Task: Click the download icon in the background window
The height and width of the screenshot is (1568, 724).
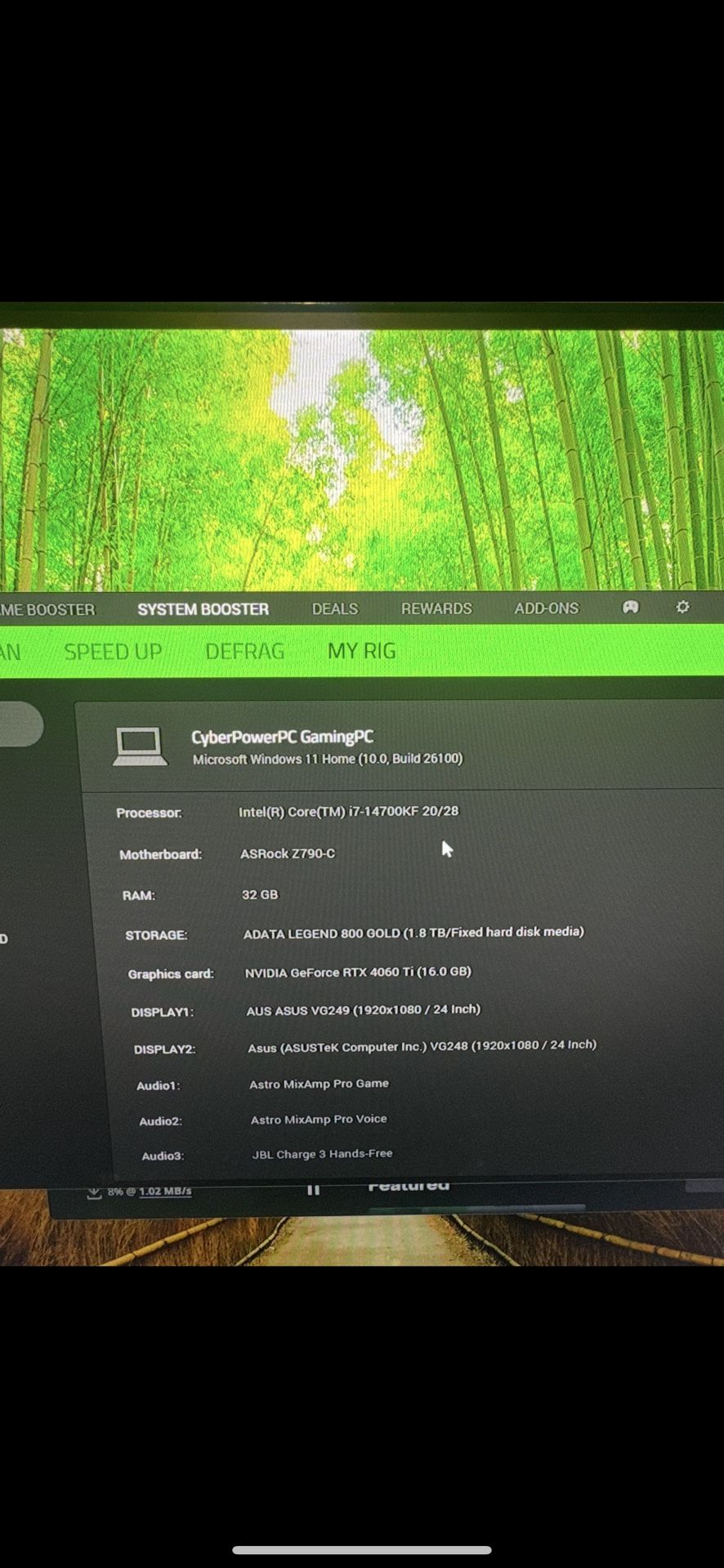Action: coord(94,1192)
